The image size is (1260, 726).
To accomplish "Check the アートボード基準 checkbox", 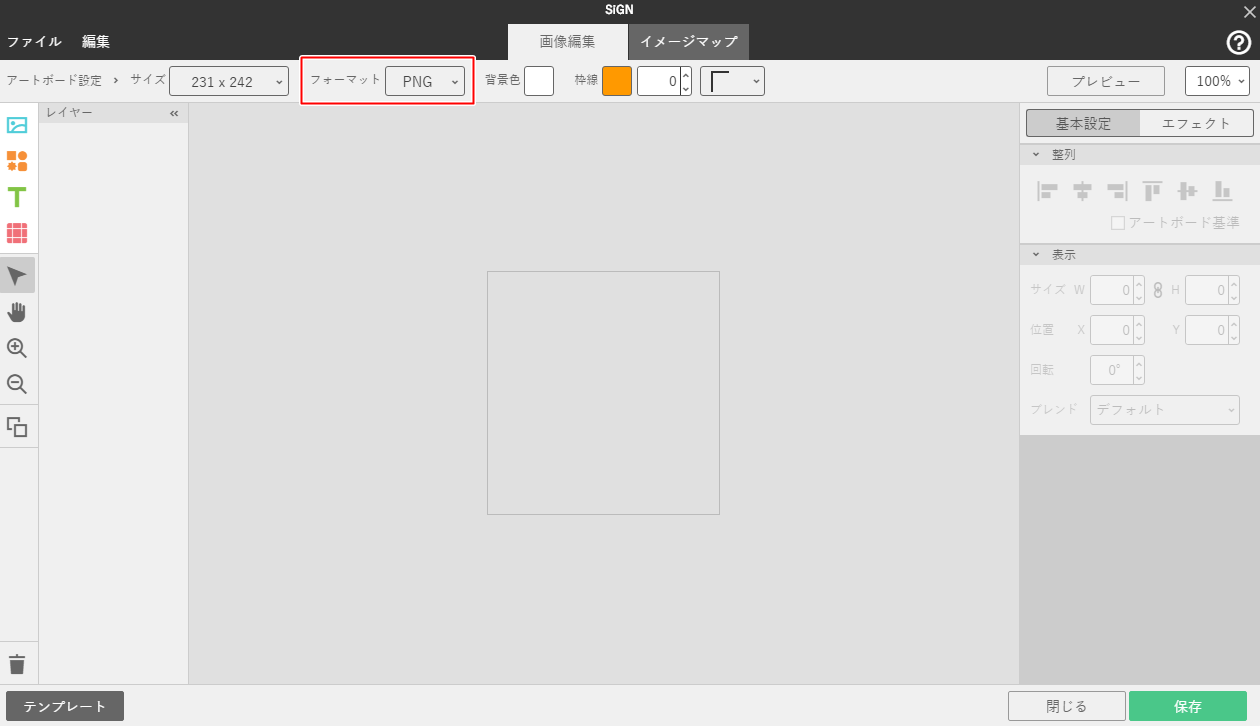I will 1118,223.
